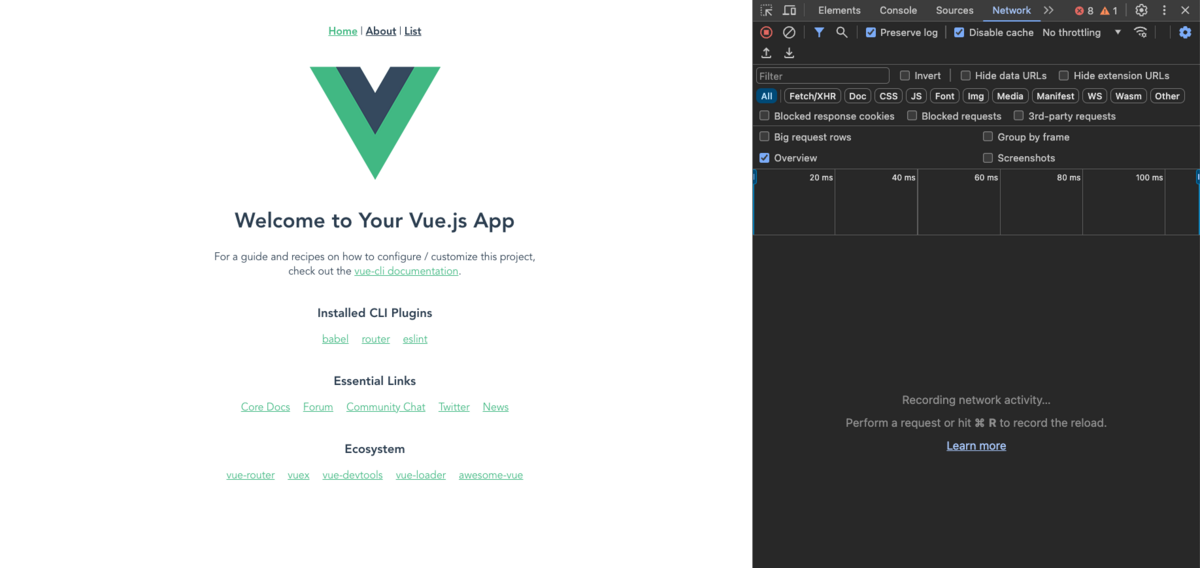Viewport: 1200px width, 568px height.
Task: Focus the network Filter text field
Action: [823, 75]
